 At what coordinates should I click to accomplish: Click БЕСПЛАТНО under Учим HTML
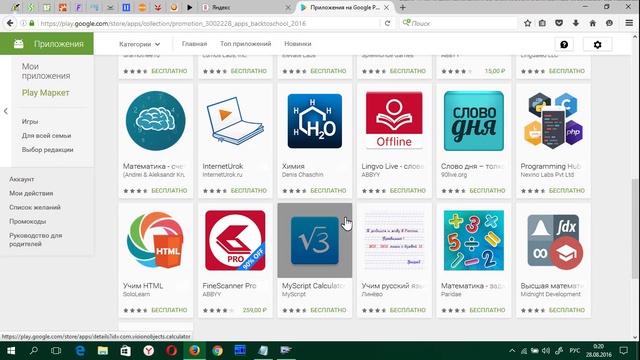coord(169,310)
